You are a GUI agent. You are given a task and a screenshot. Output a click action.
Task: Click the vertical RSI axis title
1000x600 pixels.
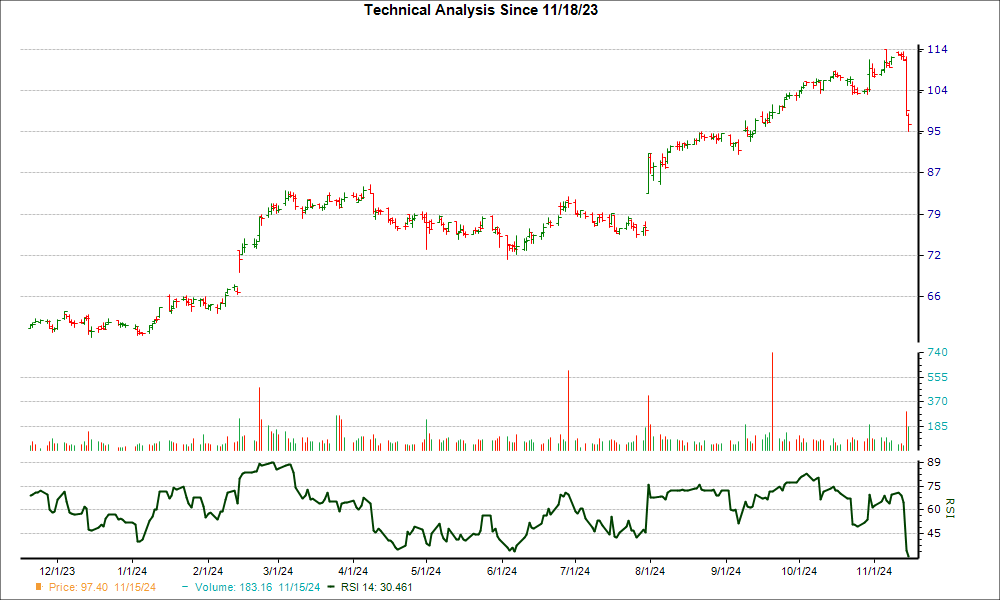coord(950,509)
